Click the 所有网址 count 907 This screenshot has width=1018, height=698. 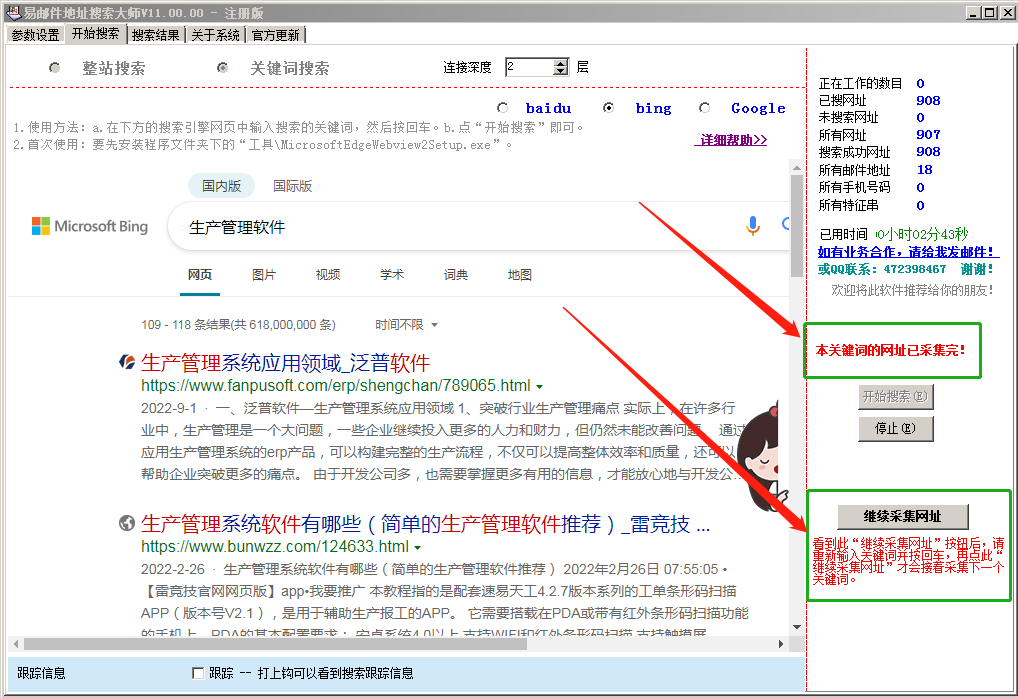928,134
